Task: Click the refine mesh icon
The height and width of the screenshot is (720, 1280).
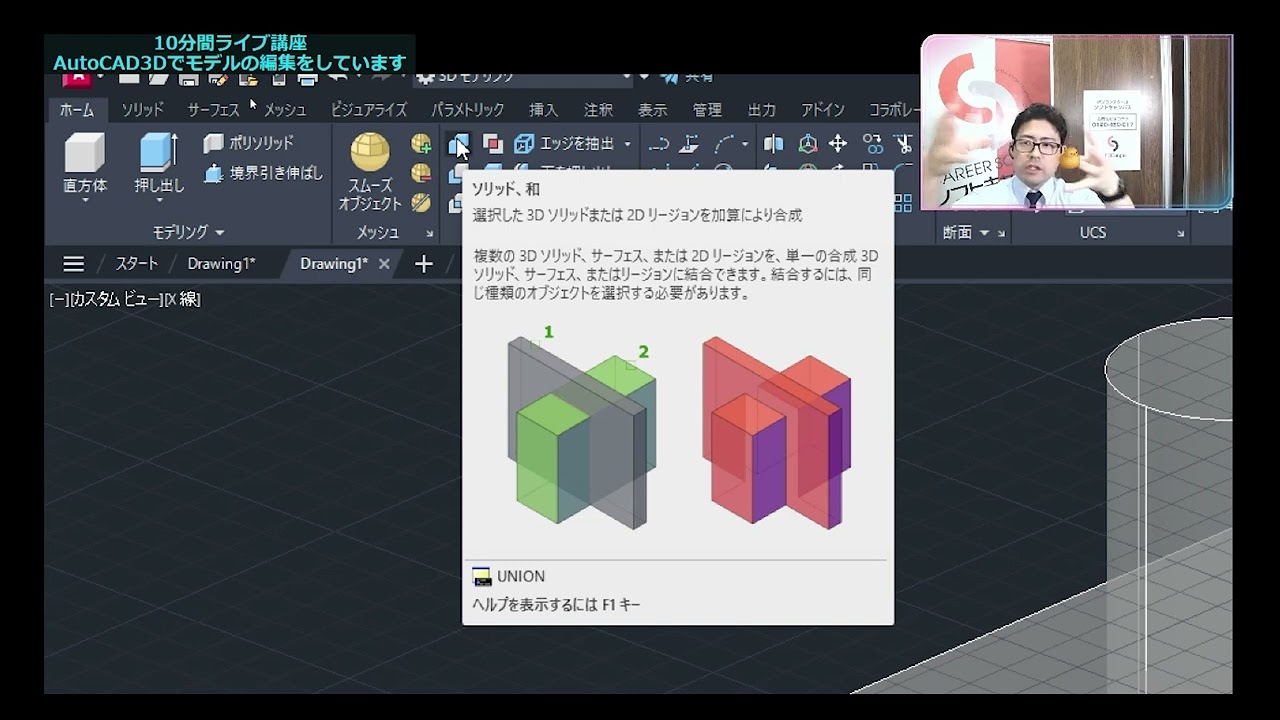Action: 421,202
